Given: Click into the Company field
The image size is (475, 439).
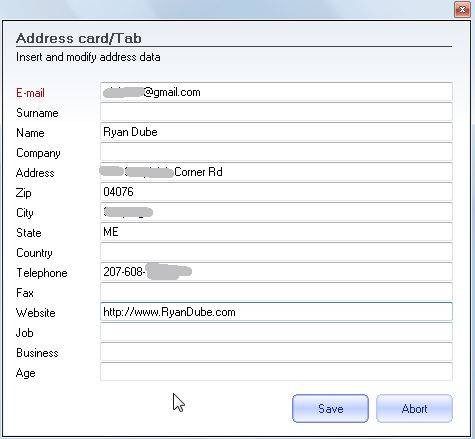Looking at the screenshot, I should point(276,152).
